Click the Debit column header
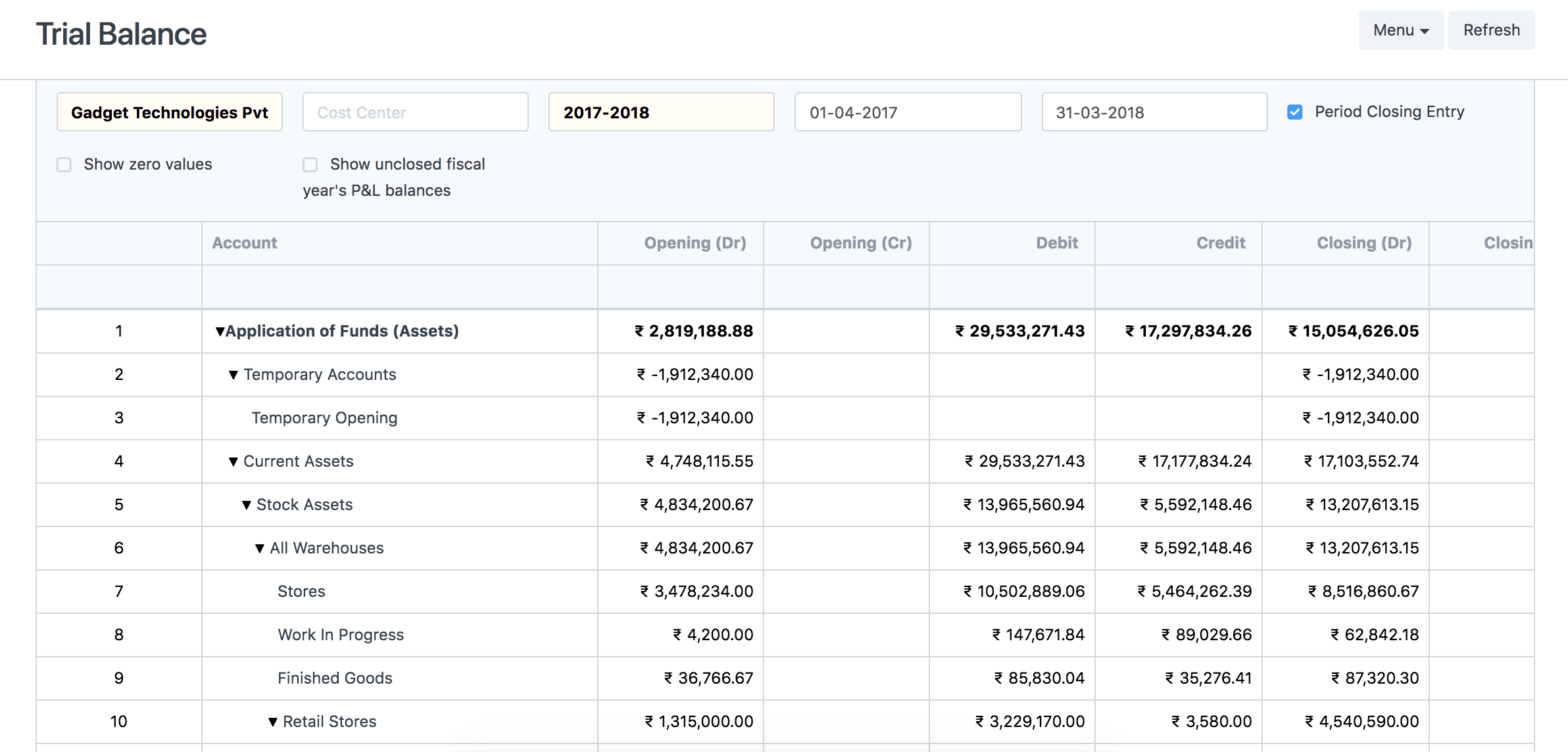 pos(1012,243)
